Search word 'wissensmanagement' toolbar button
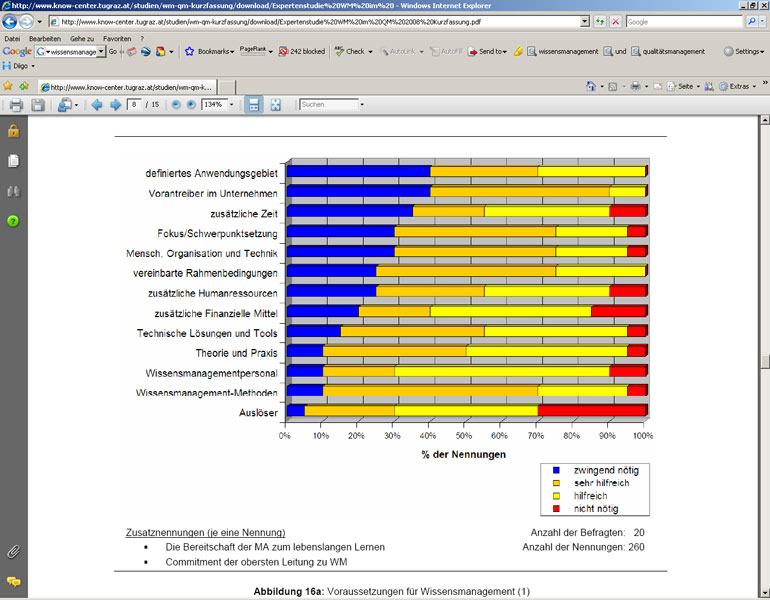This screenshot has width=770, height=600. click(563, 52)
